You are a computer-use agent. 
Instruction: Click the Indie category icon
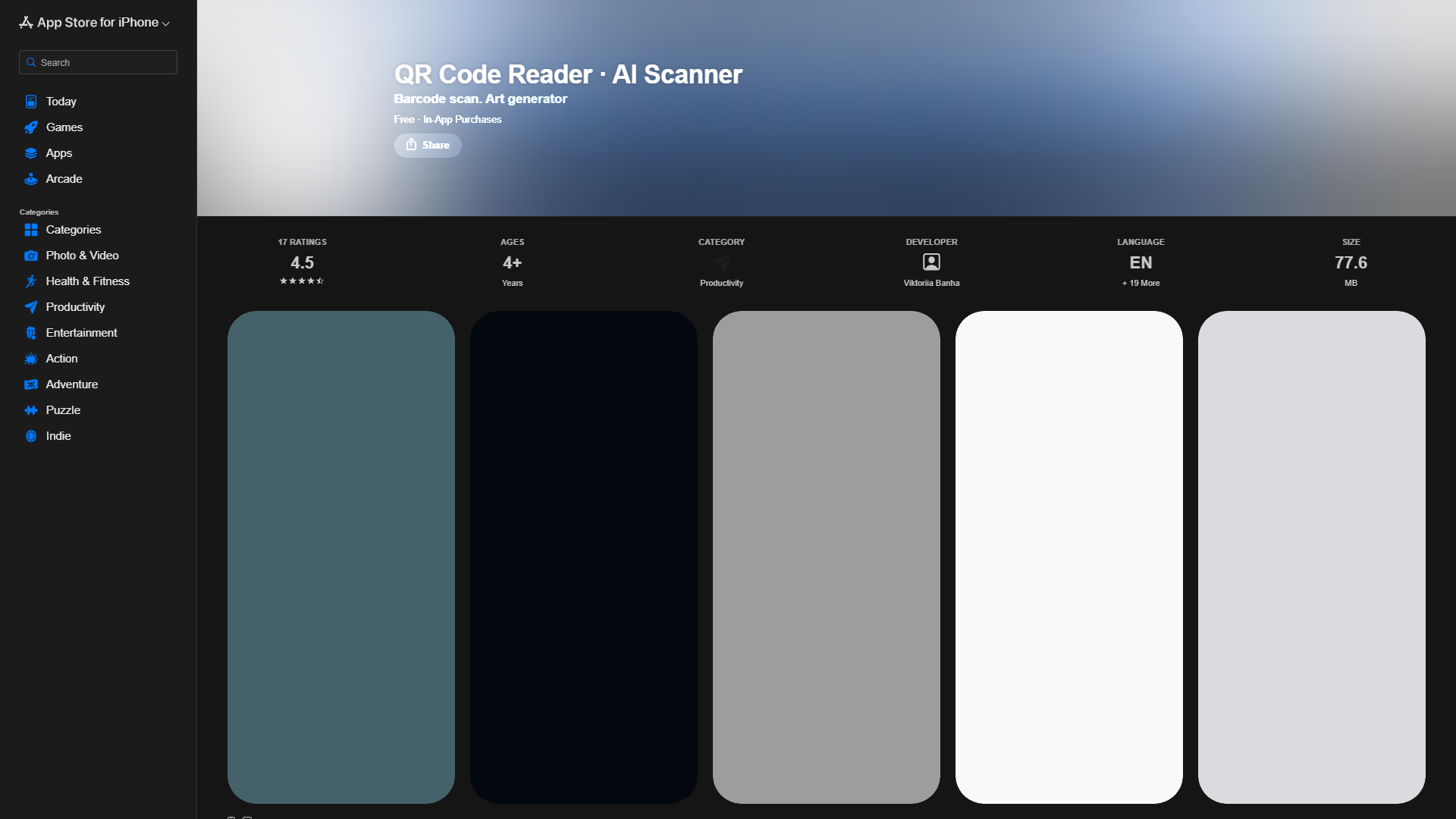[x=31, y=436]
